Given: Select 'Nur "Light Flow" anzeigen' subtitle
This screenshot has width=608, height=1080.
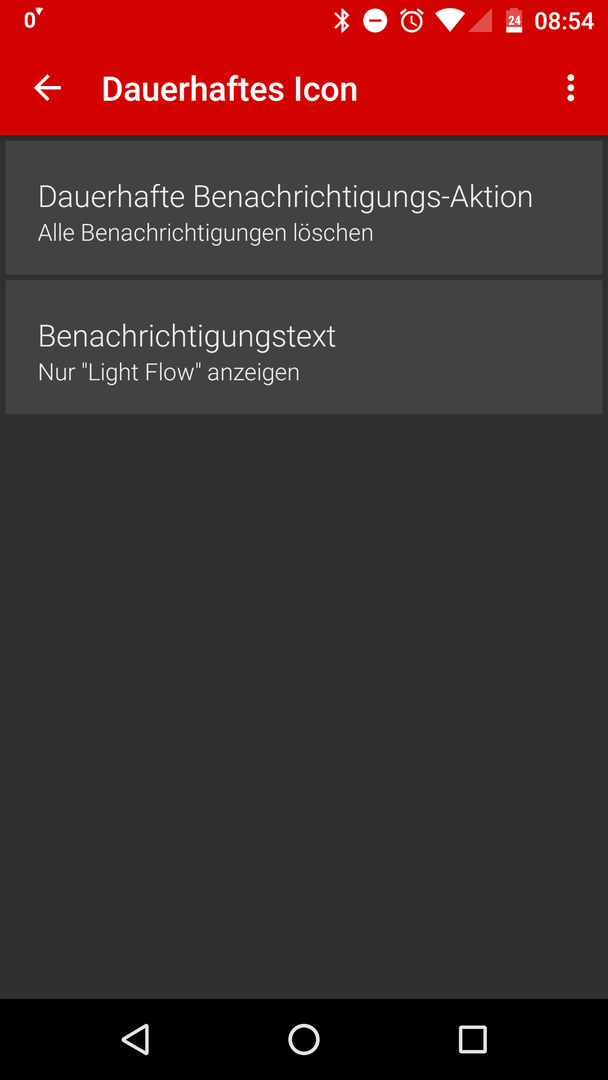Looking at the screenshot, I should [x=169, y=373].
